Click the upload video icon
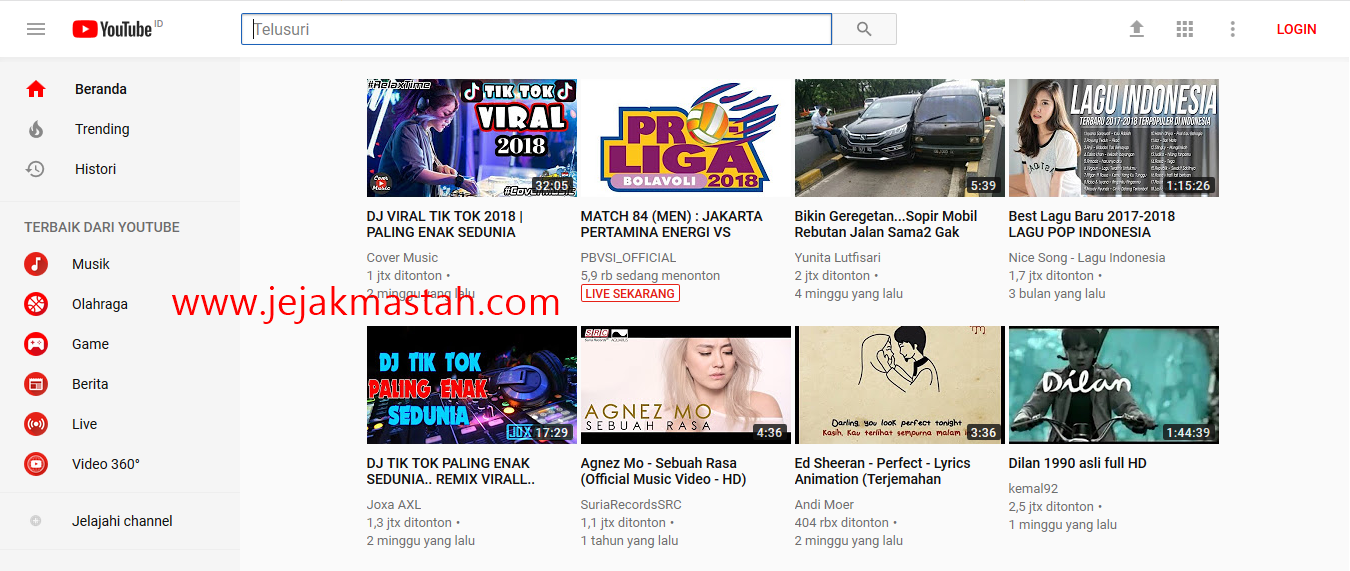The width and height of the screenshot is (1350, 571). coord(1136,29)
